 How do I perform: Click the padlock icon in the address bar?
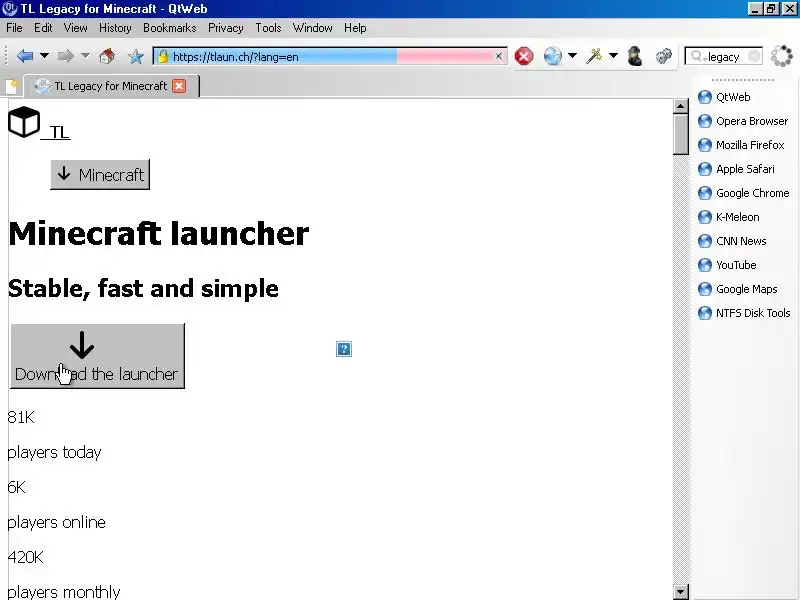tap(163, 57)
